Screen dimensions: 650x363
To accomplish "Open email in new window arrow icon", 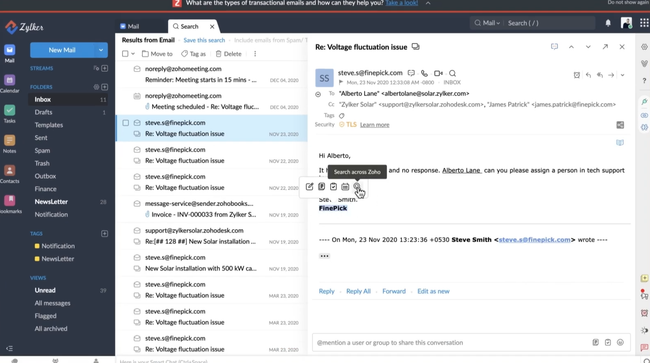I will (605, 47).
